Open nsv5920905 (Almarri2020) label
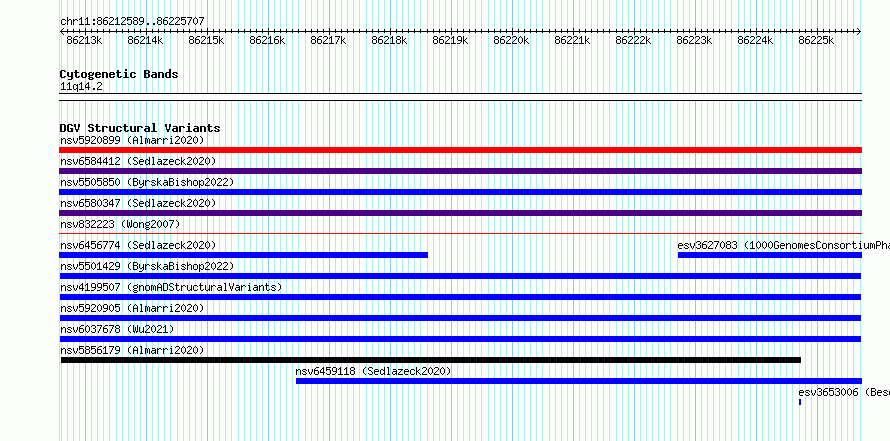The image size is (890, 441). 132,308
